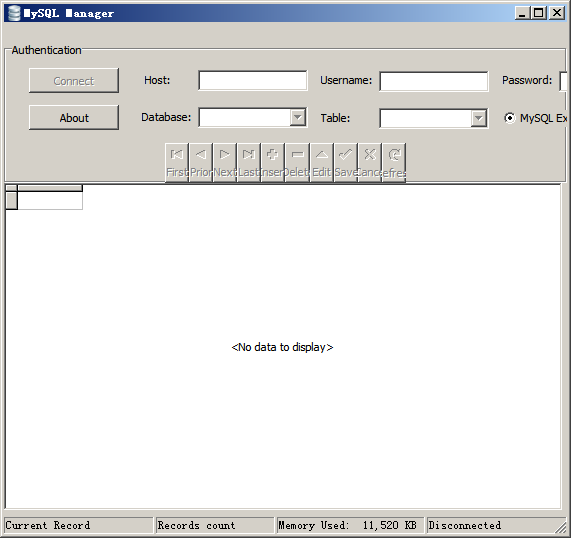Open the Database dropdown arrow
This screenshot has width=571, height=538.
tap(298, 117)
